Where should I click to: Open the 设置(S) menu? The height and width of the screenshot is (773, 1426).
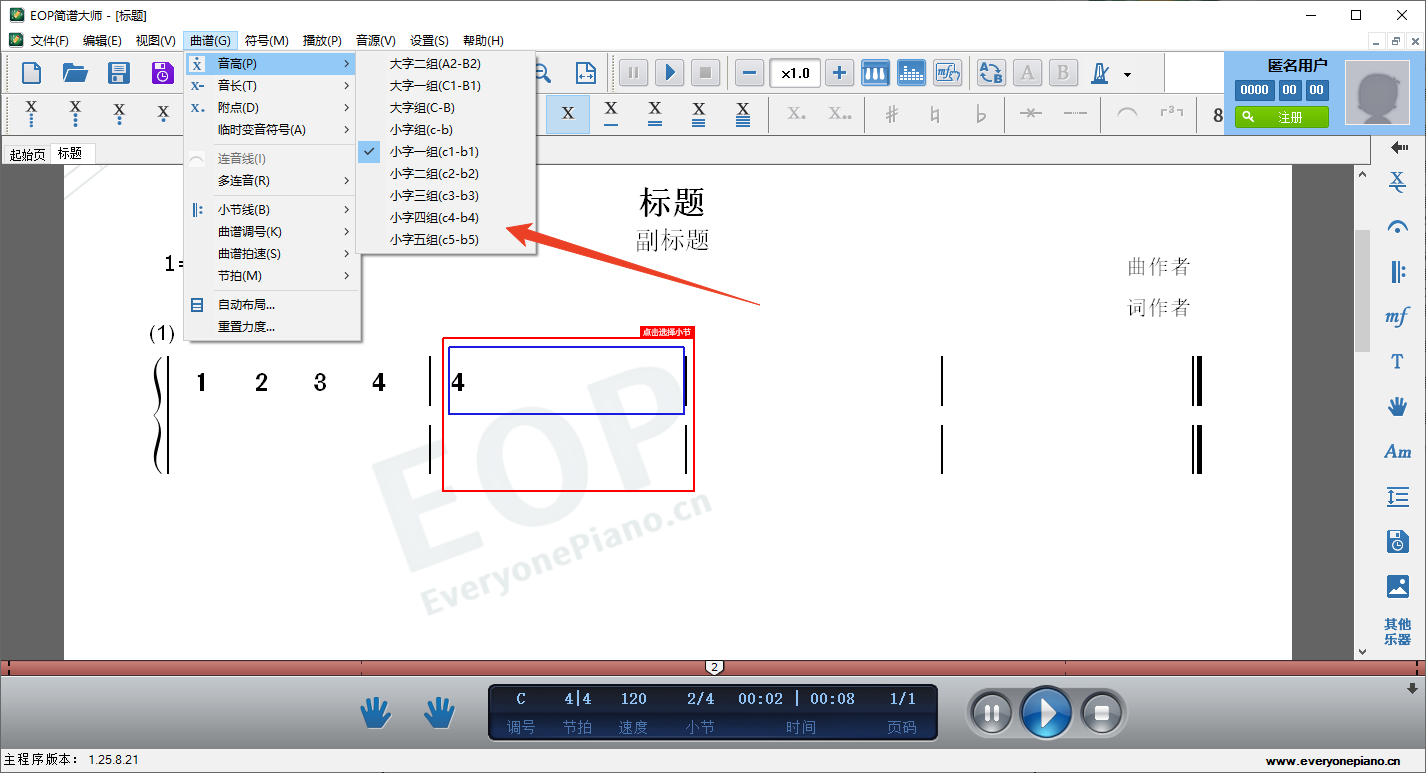[x=429, y=41]
